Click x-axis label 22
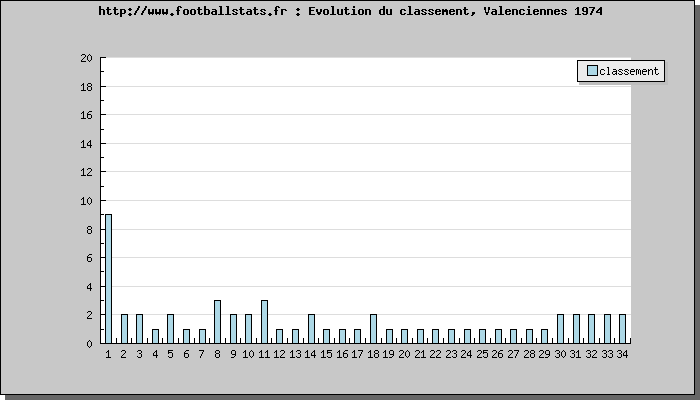700x400 pixels. pyautogui.click(x=435, y=354)
